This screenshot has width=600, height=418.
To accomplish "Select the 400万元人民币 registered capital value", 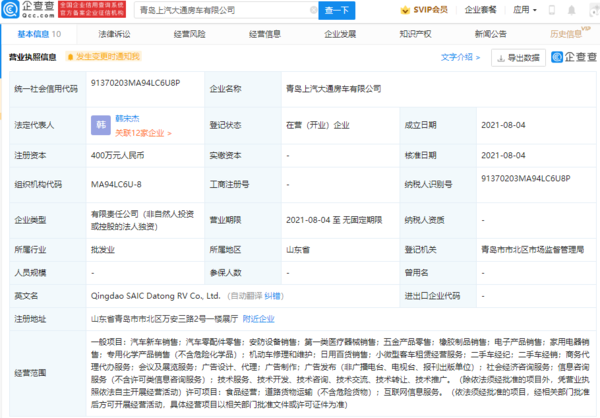I will [117, 155].
